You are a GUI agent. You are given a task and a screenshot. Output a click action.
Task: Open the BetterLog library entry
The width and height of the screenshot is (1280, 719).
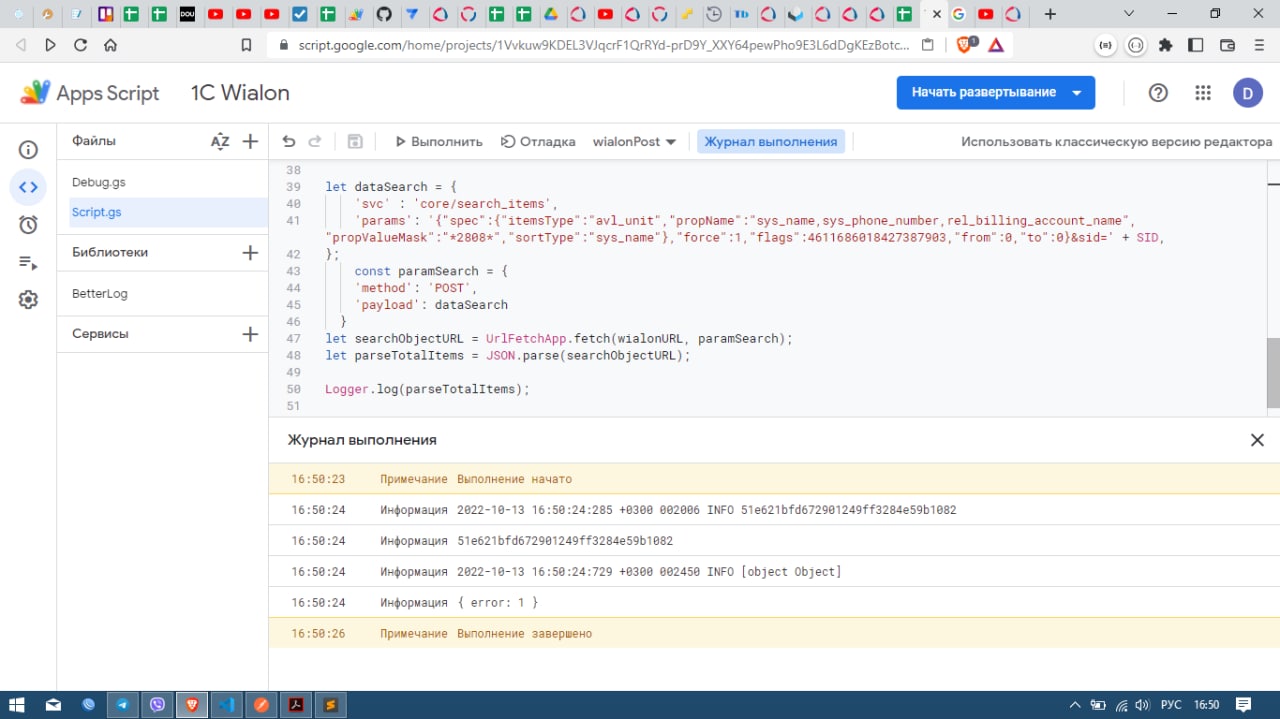coord(100,294)
